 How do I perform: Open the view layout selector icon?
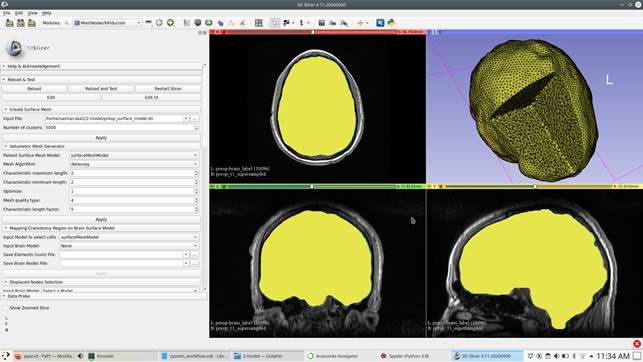(259, 23)
